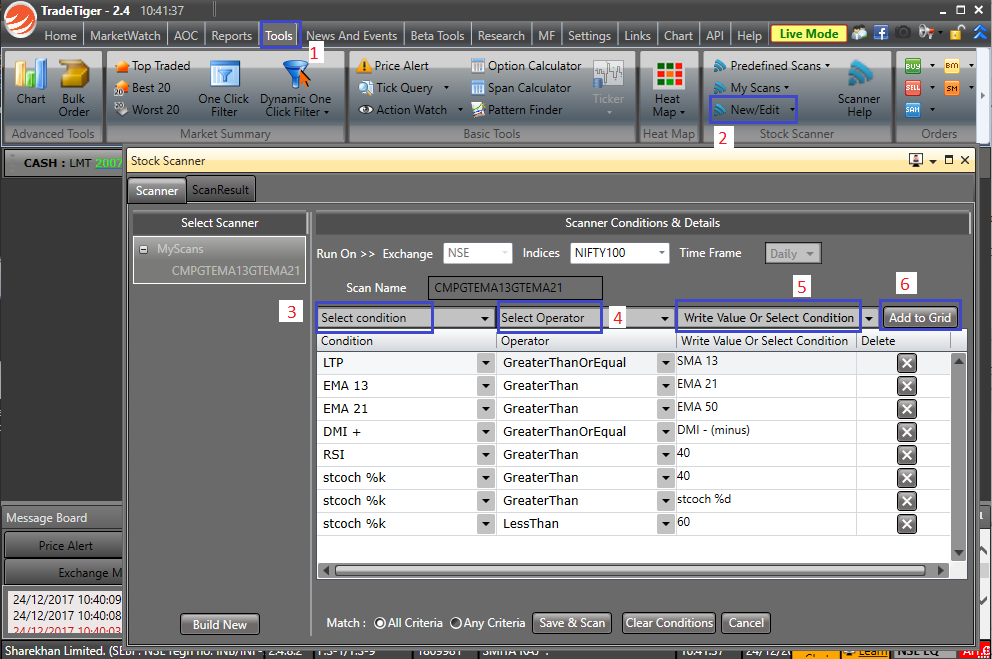992x659 pixels.
Task: Open the Heat Map tool
Action: point(669,89)
